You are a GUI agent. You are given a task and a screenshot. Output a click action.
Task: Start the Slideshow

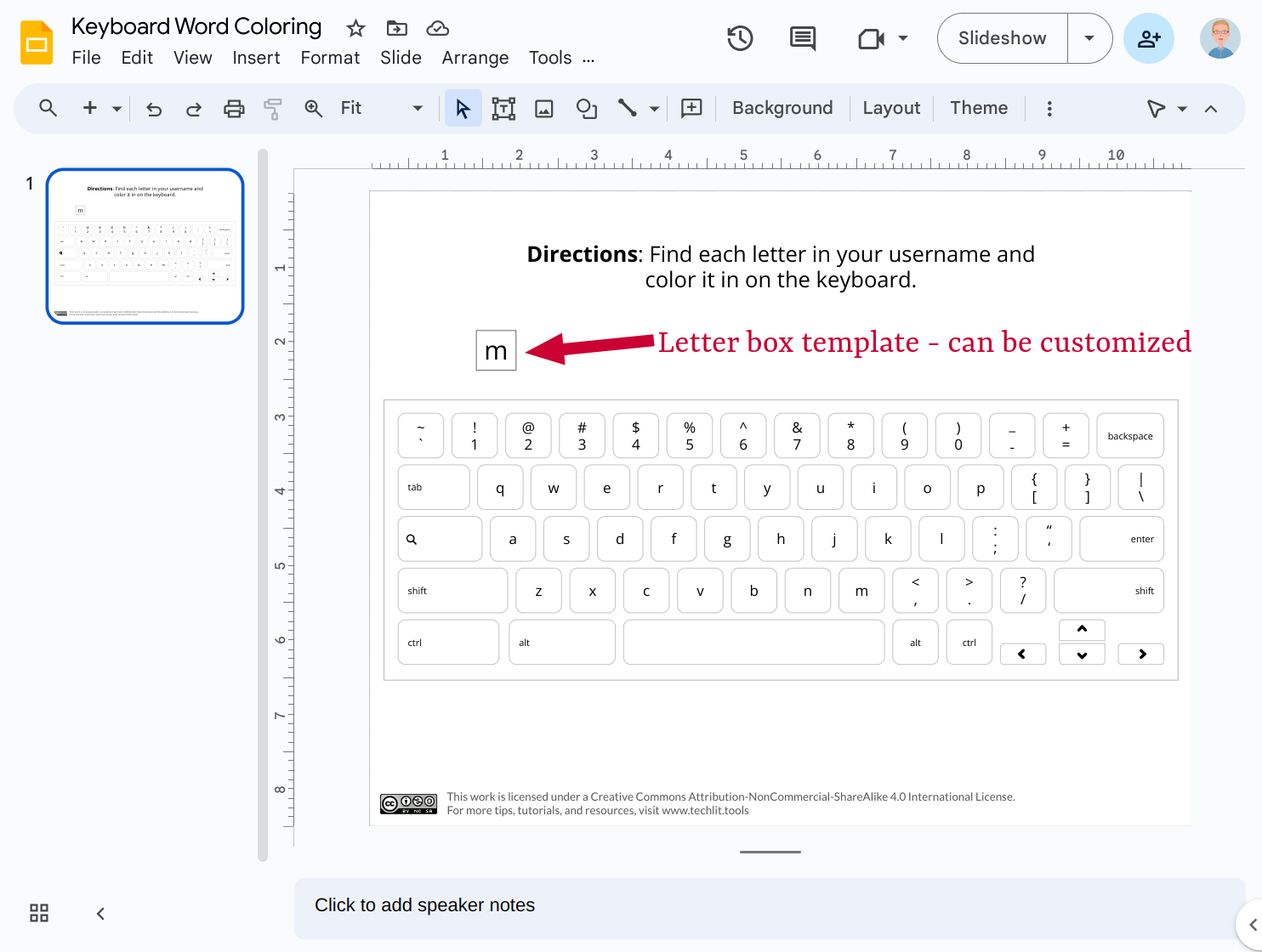(x=1003, y=38)
